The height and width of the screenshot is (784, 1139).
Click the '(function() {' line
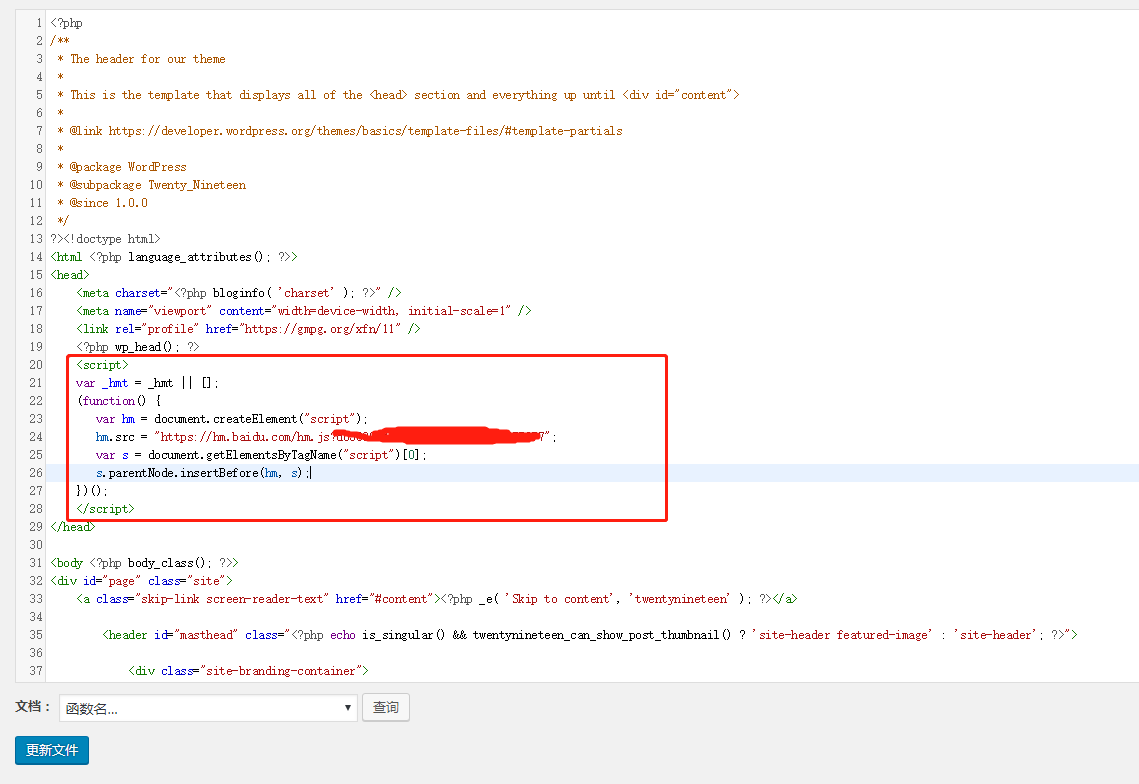tap(119, 401)
